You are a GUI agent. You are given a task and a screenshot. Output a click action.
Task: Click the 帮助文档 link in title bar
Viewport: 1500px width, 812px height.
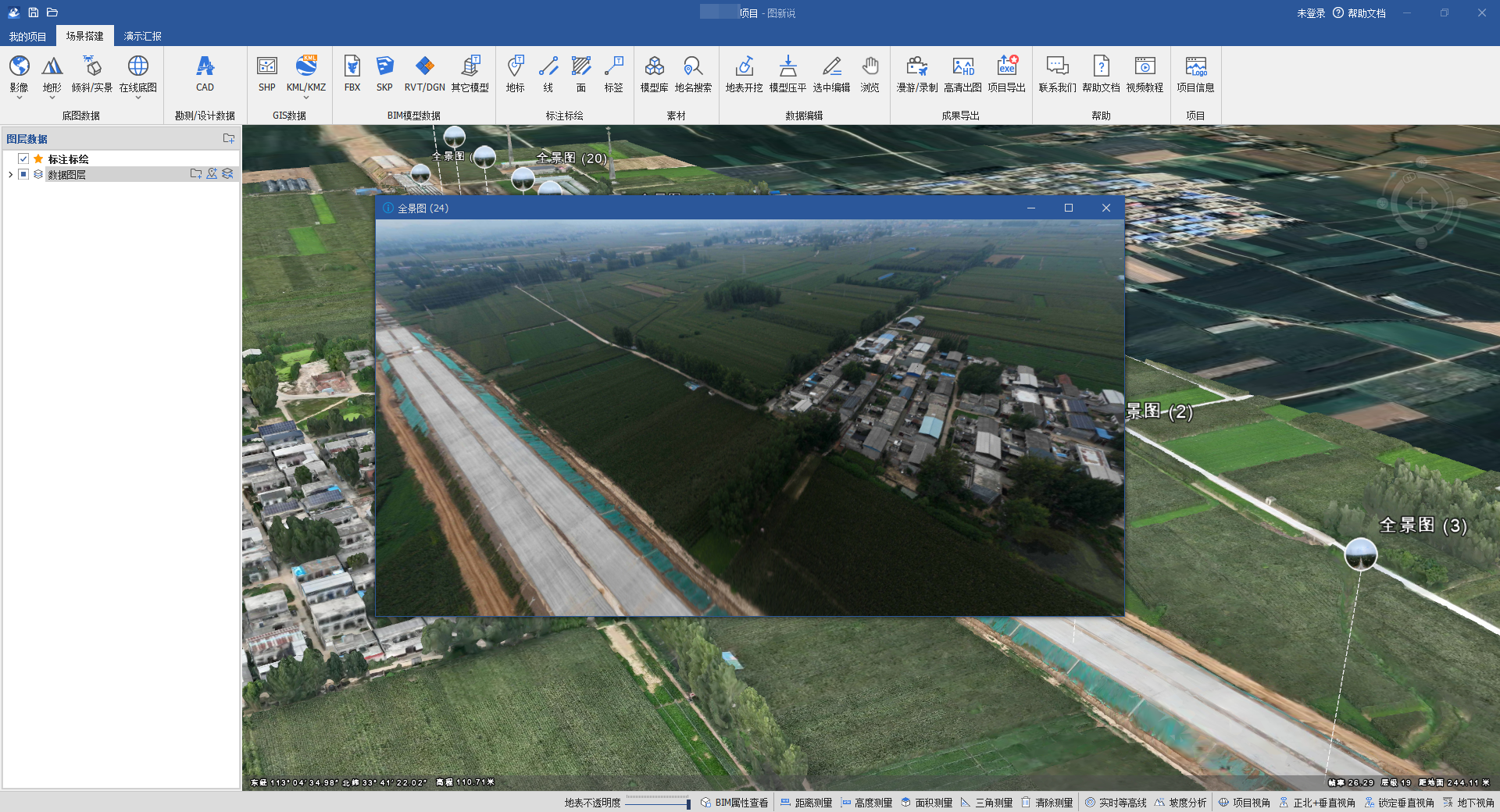[1366, 13]
